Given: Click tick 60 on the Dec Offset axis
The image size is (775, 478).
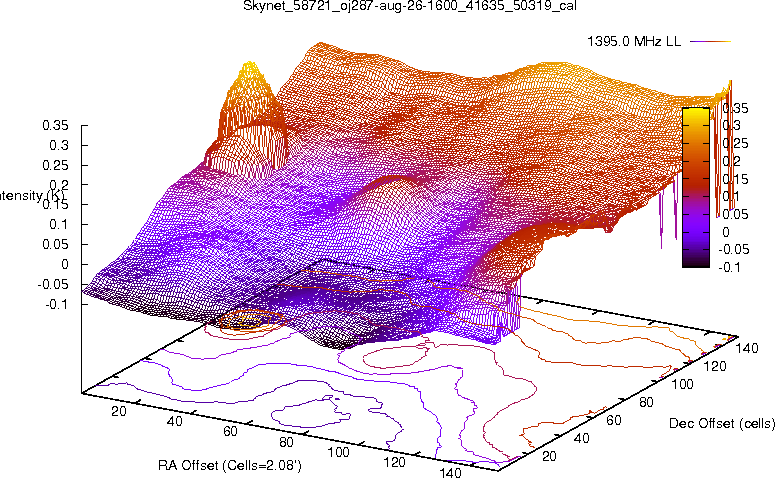Looking at the screenshot, I should (614, 420).
